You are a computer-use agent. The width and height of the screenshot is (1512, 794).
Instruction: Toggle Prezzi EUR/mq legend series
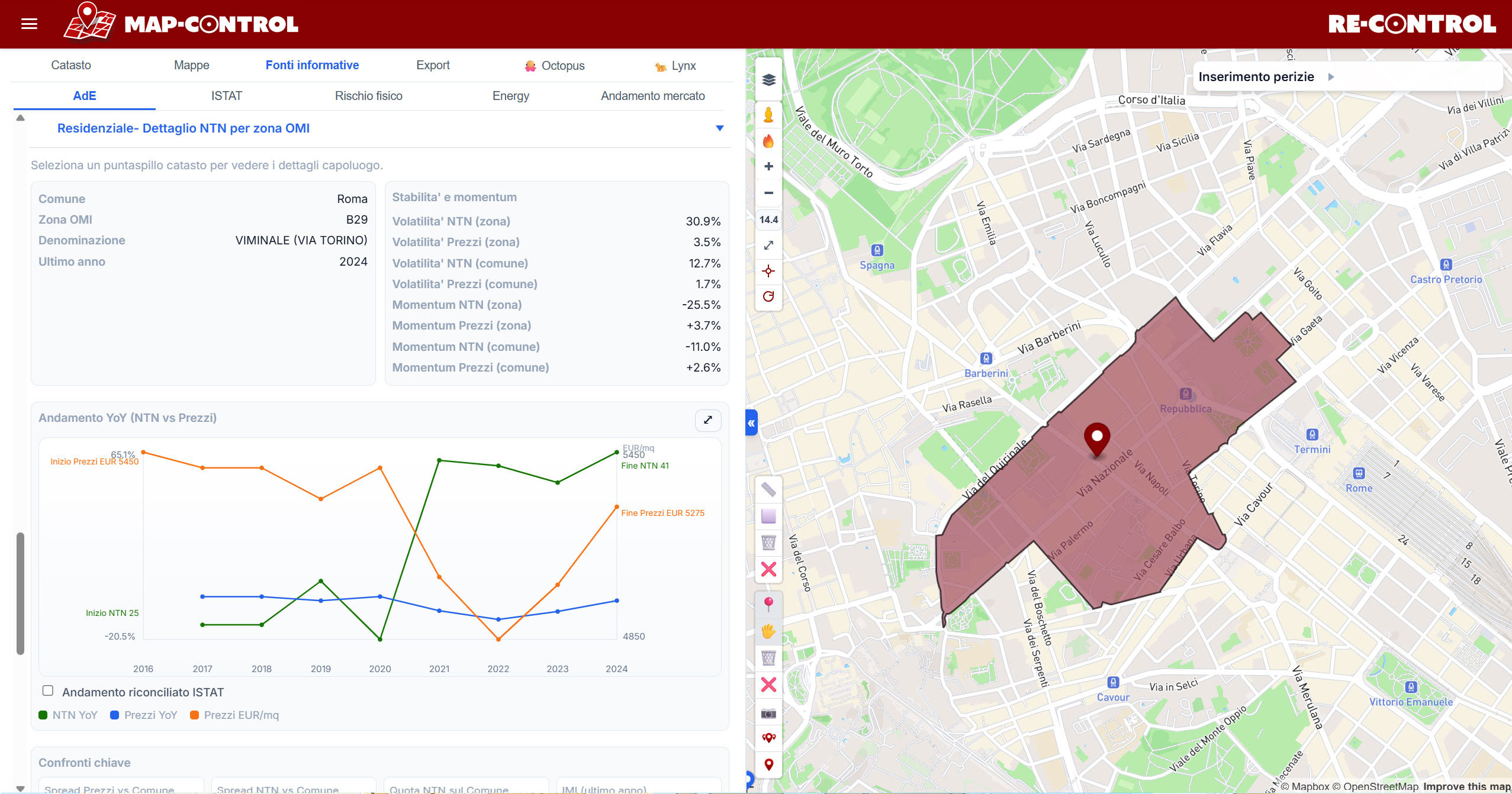coord(234,715)
